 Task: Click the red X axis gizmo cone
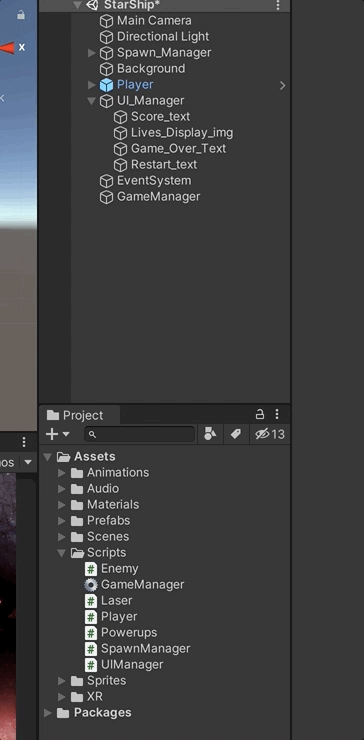pos(7,48)
